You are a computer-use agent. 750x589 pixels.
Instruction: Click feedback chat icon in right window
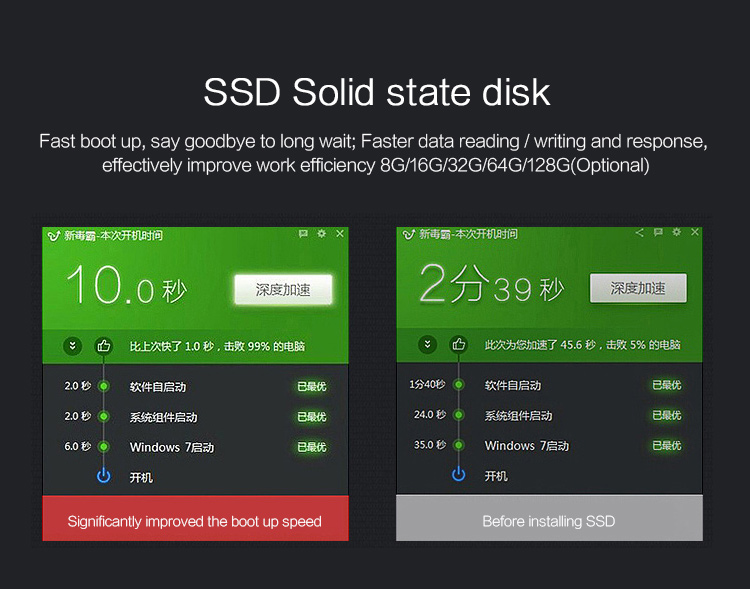pyautogui.click(x=658, y=232)
